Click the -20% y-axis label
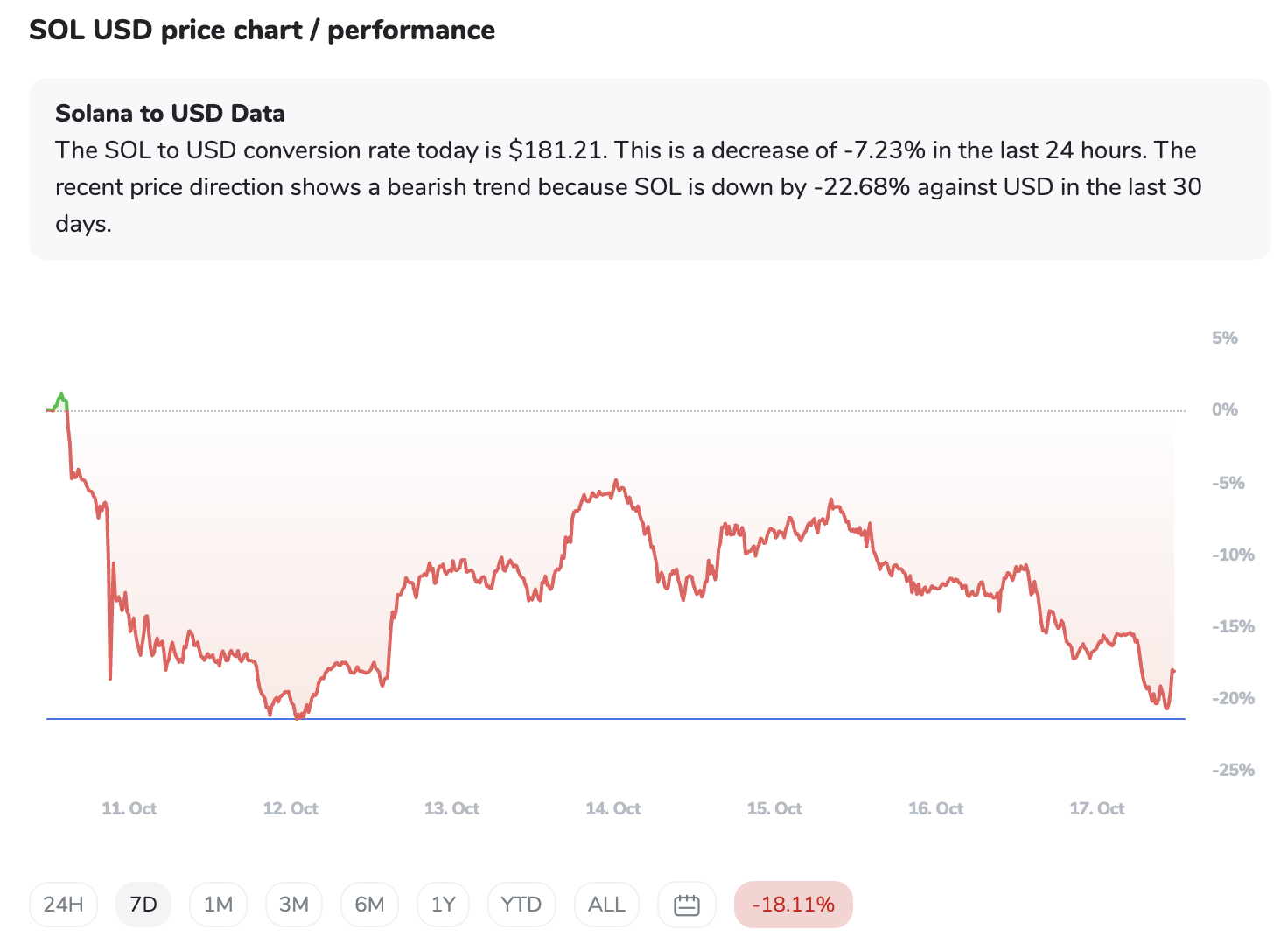 coord(1233,698)
